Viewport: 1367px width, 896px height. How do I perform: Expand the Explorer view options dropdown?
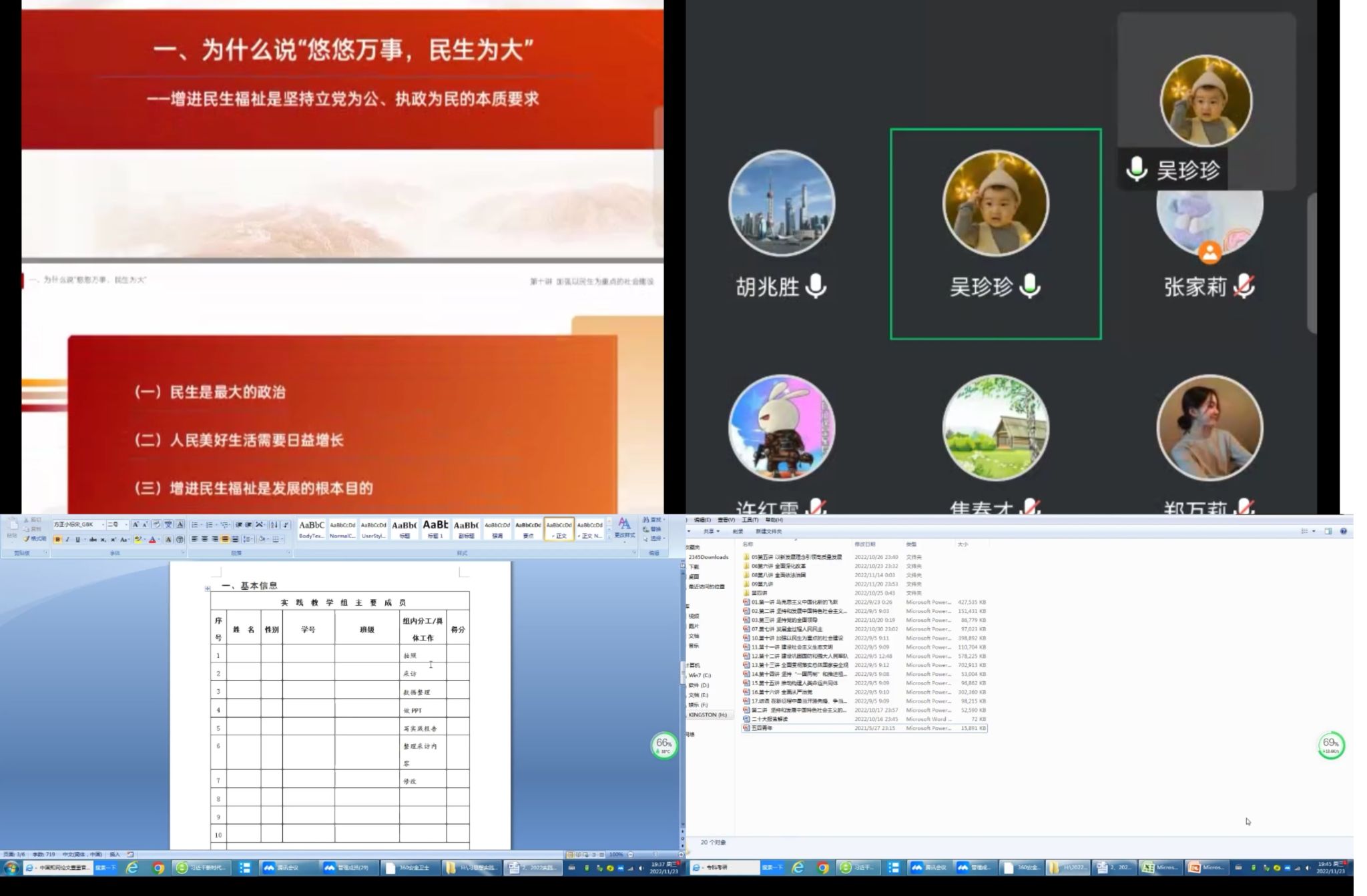click(x=1314, y=532)
